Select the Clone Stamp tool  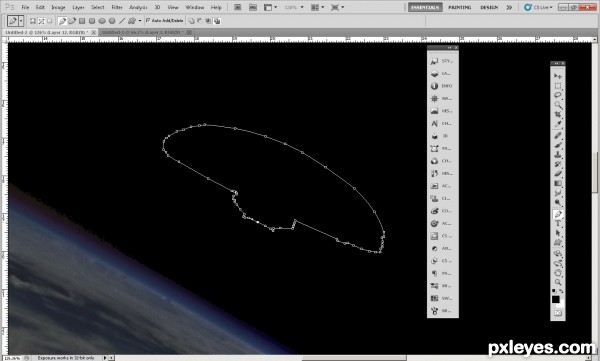tap(558, 155)
